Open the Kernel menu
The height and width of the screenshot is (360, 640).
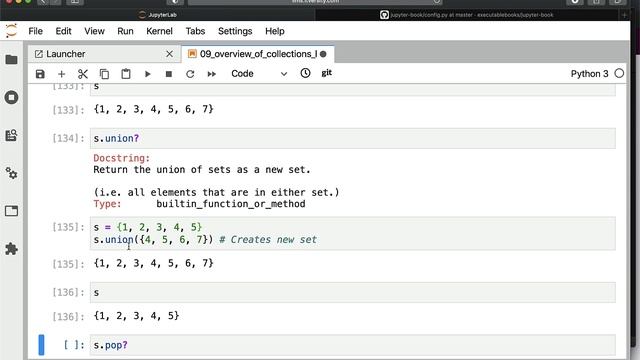coord(159,31)
